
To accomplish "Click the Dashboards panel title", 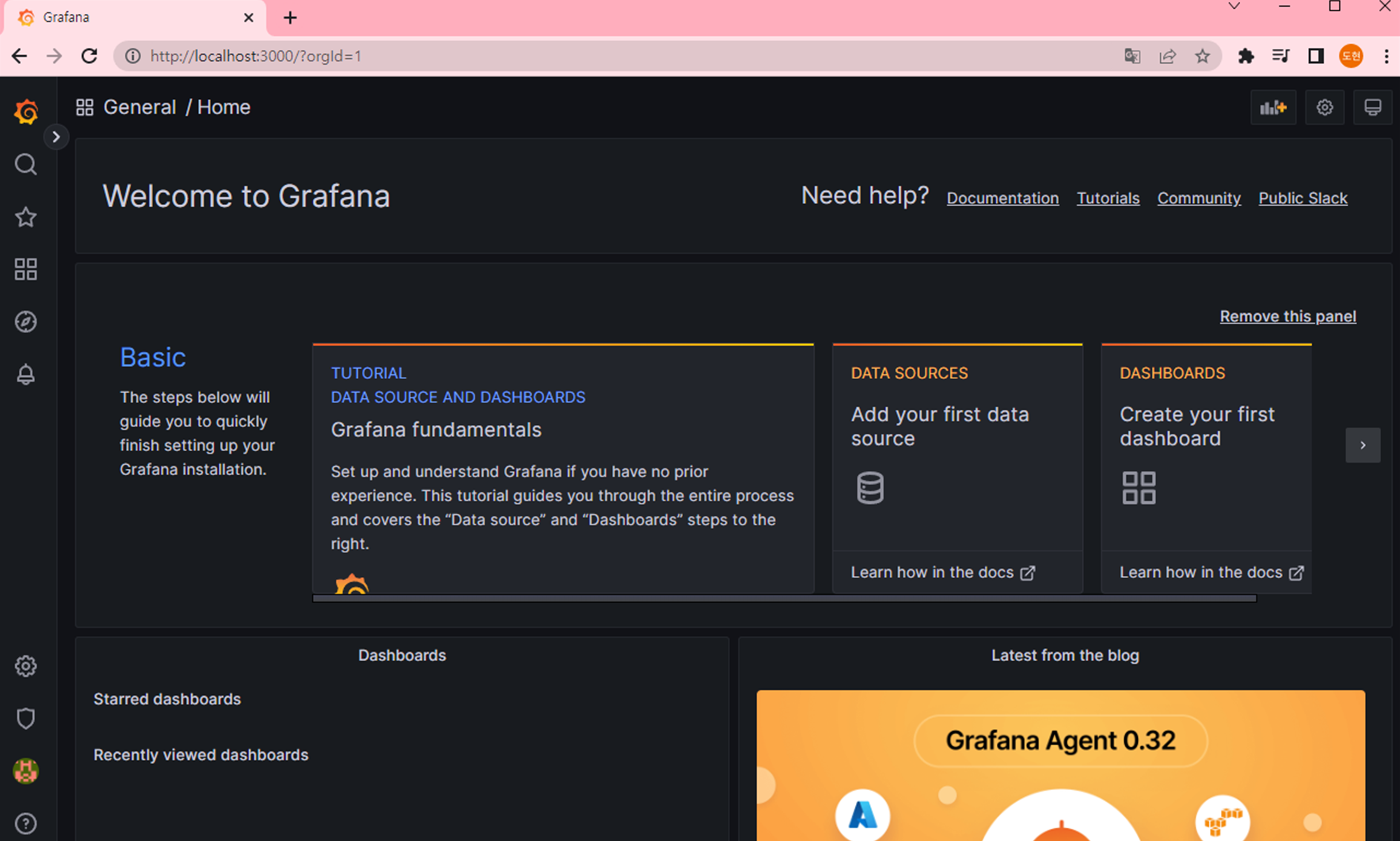I will 402,655.
